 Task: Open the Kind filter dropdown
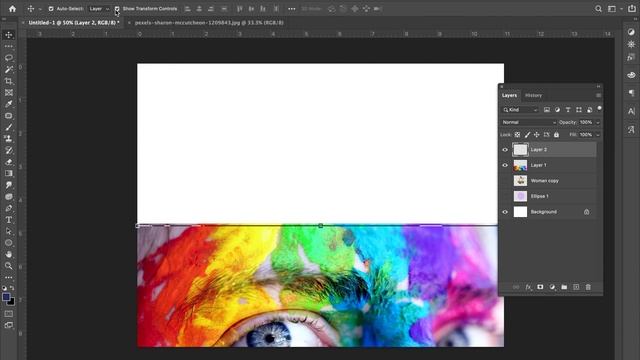point(520,110)
